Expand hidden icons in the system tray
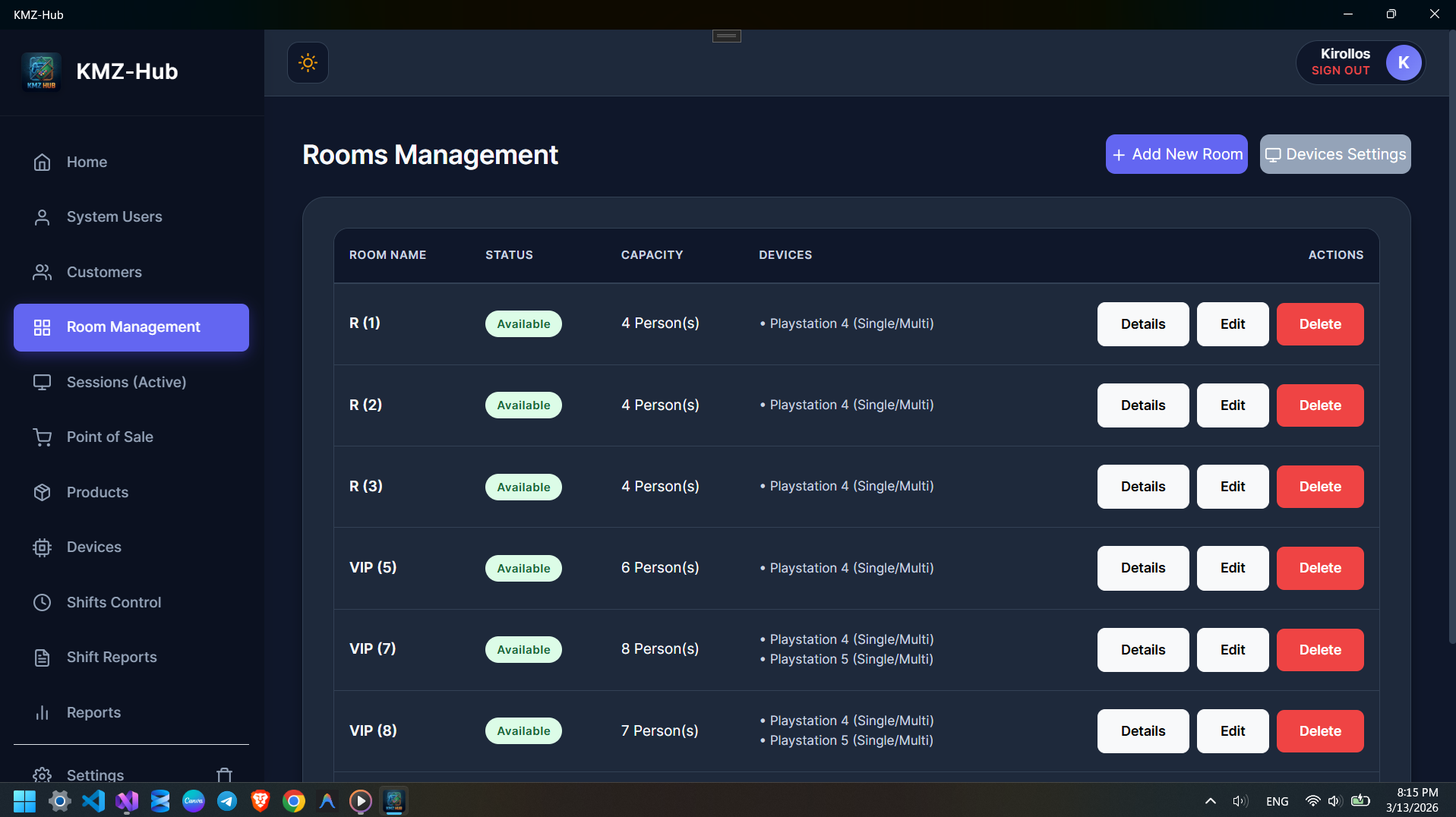Viewport: 1456px width, 817px height. tap(1210, 801)
